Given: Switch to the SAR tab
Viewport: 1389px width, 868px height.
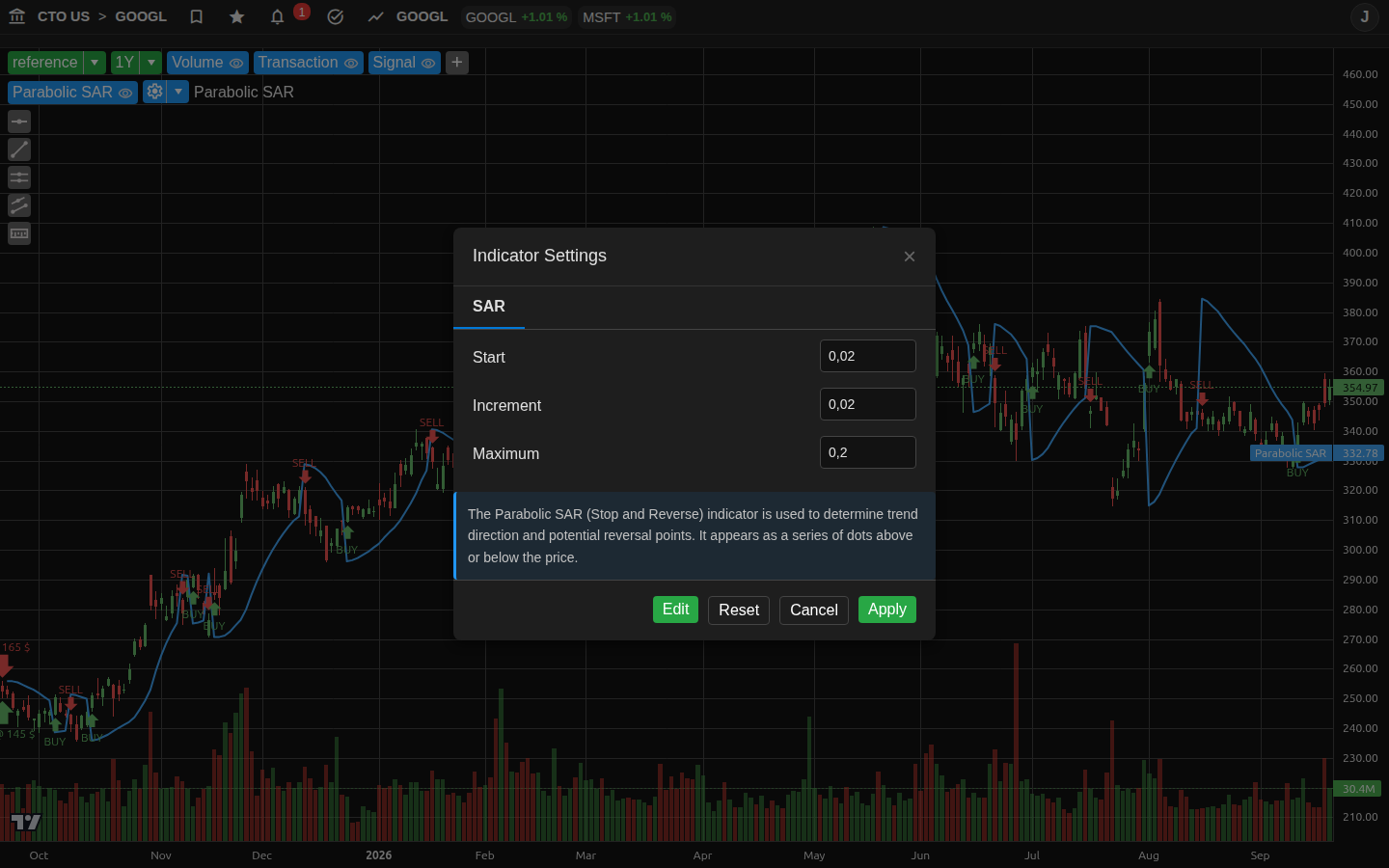Looking at the screenshot, I should (489, 307).
